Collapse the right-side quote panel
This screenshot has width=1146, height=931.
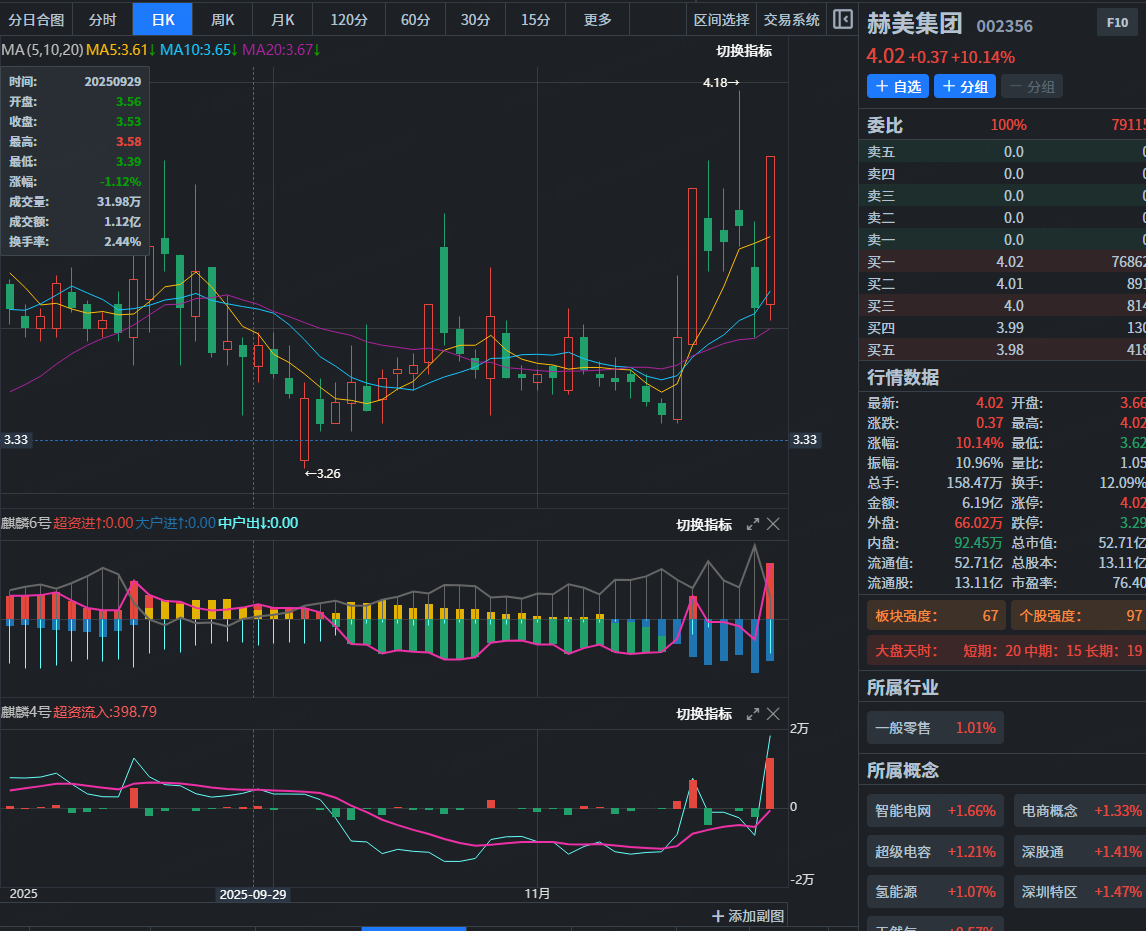[842, 19]
